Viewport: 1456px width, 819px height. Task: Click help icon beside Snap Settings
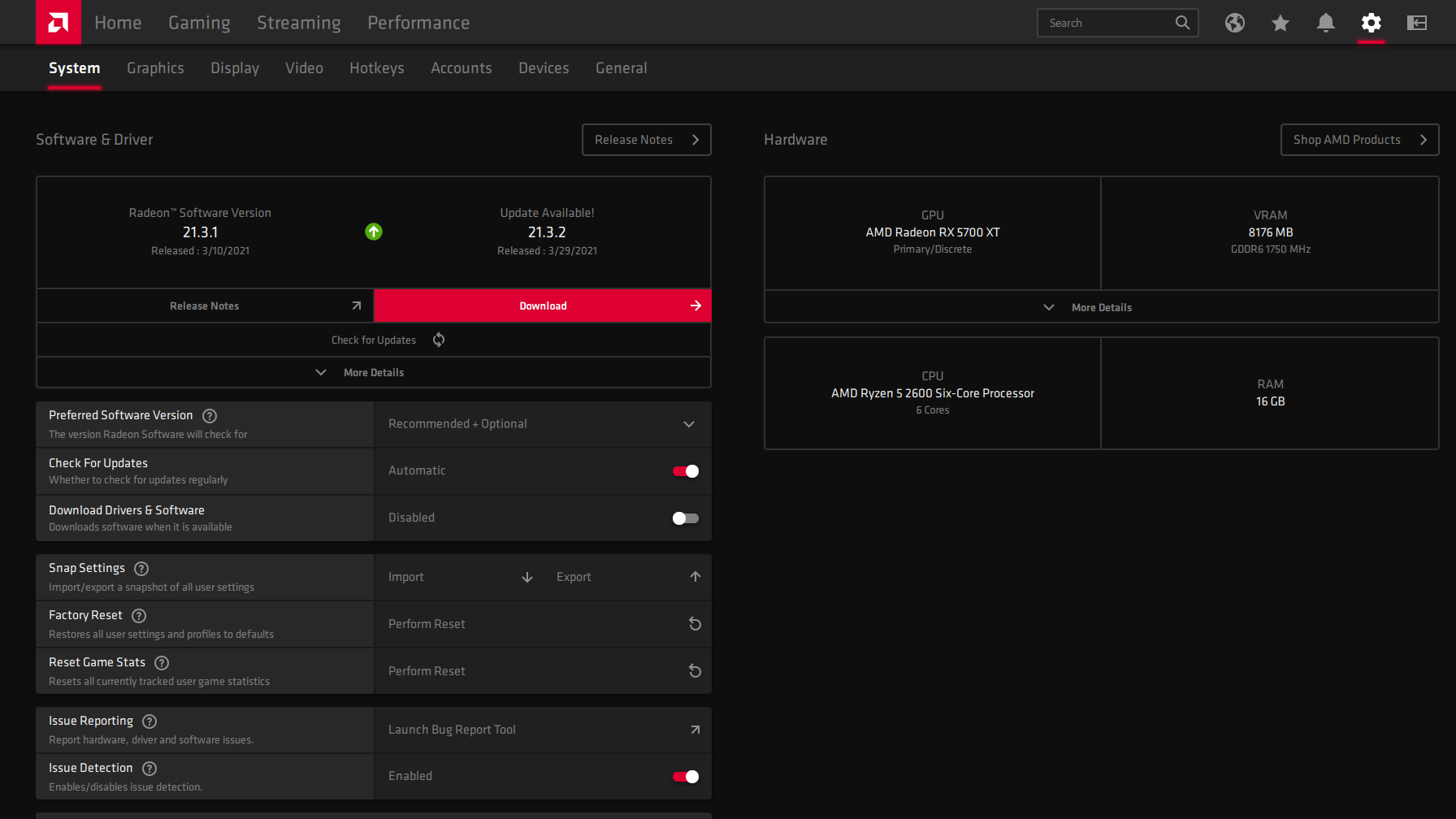click(141, 569)
